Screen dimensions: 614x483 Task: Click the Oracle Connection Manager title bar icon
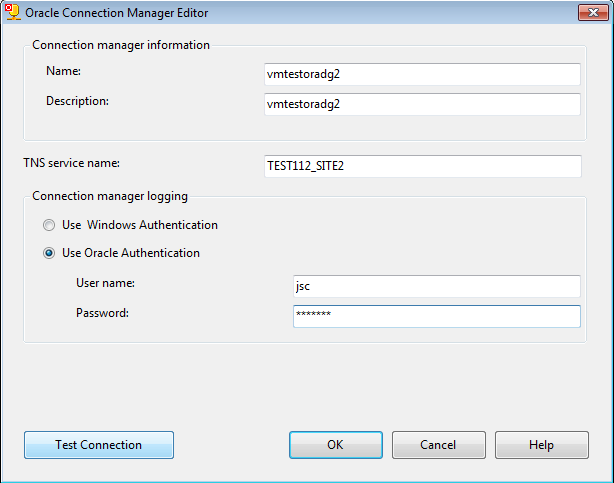coord(13,12)
